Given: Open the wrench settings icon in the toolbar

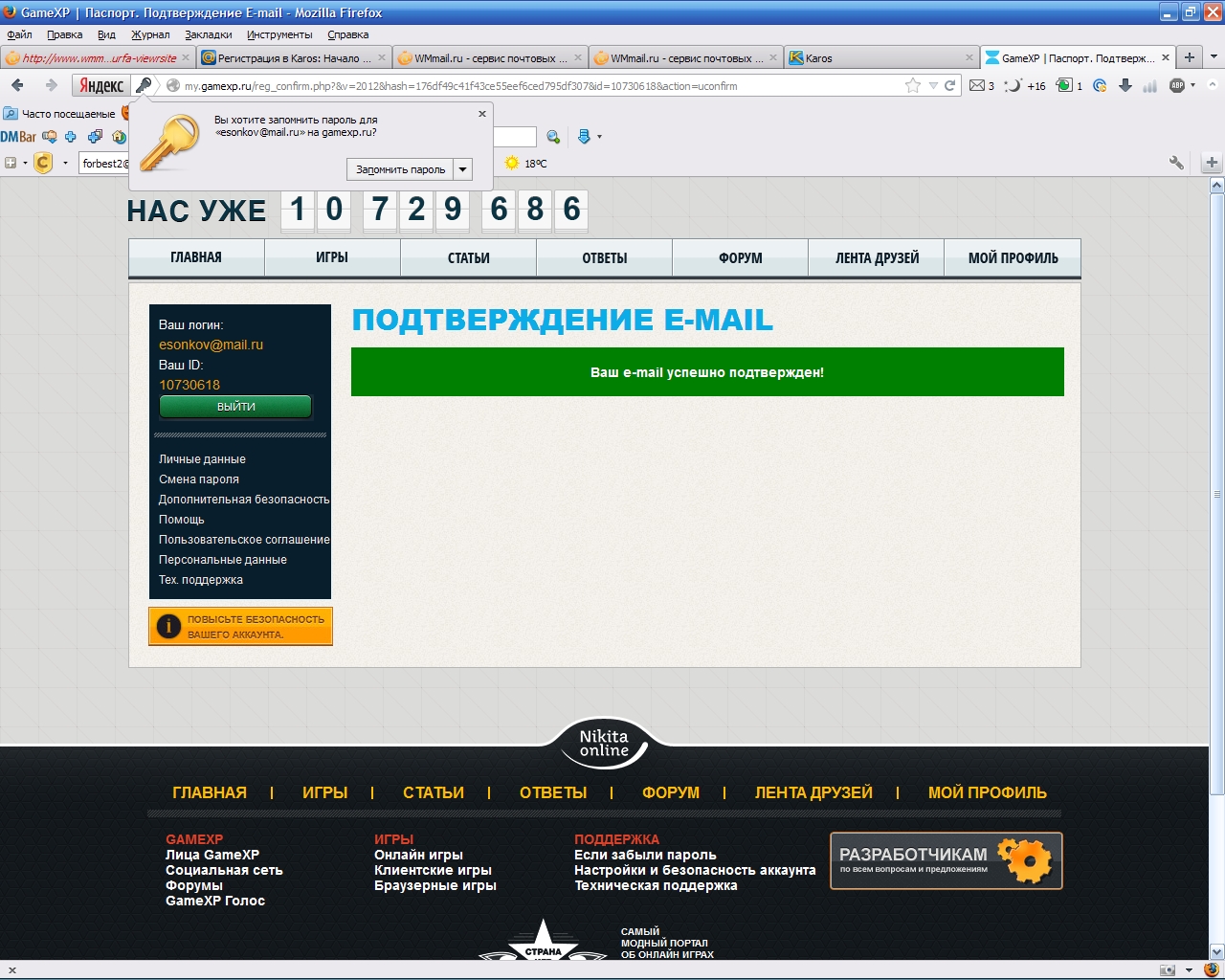Looking at the screenshot, I should (1176, 163).
